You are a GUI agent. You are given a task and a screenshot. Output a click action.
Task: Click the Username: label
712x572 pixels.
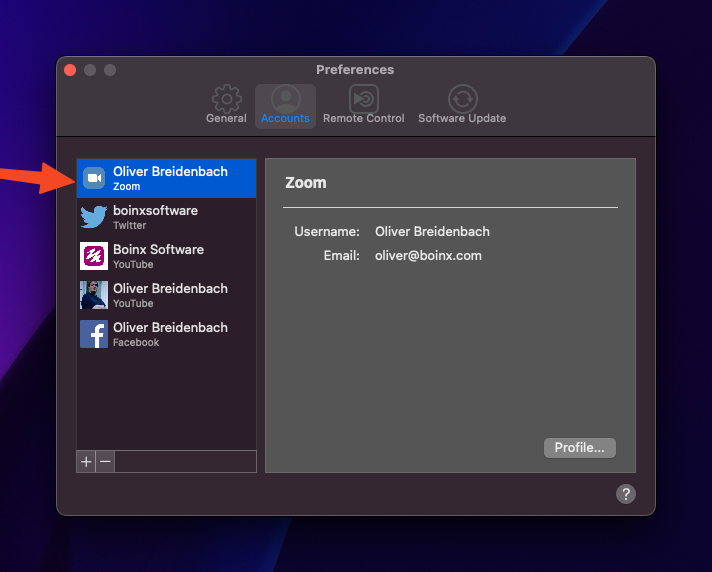pos(326,232)
